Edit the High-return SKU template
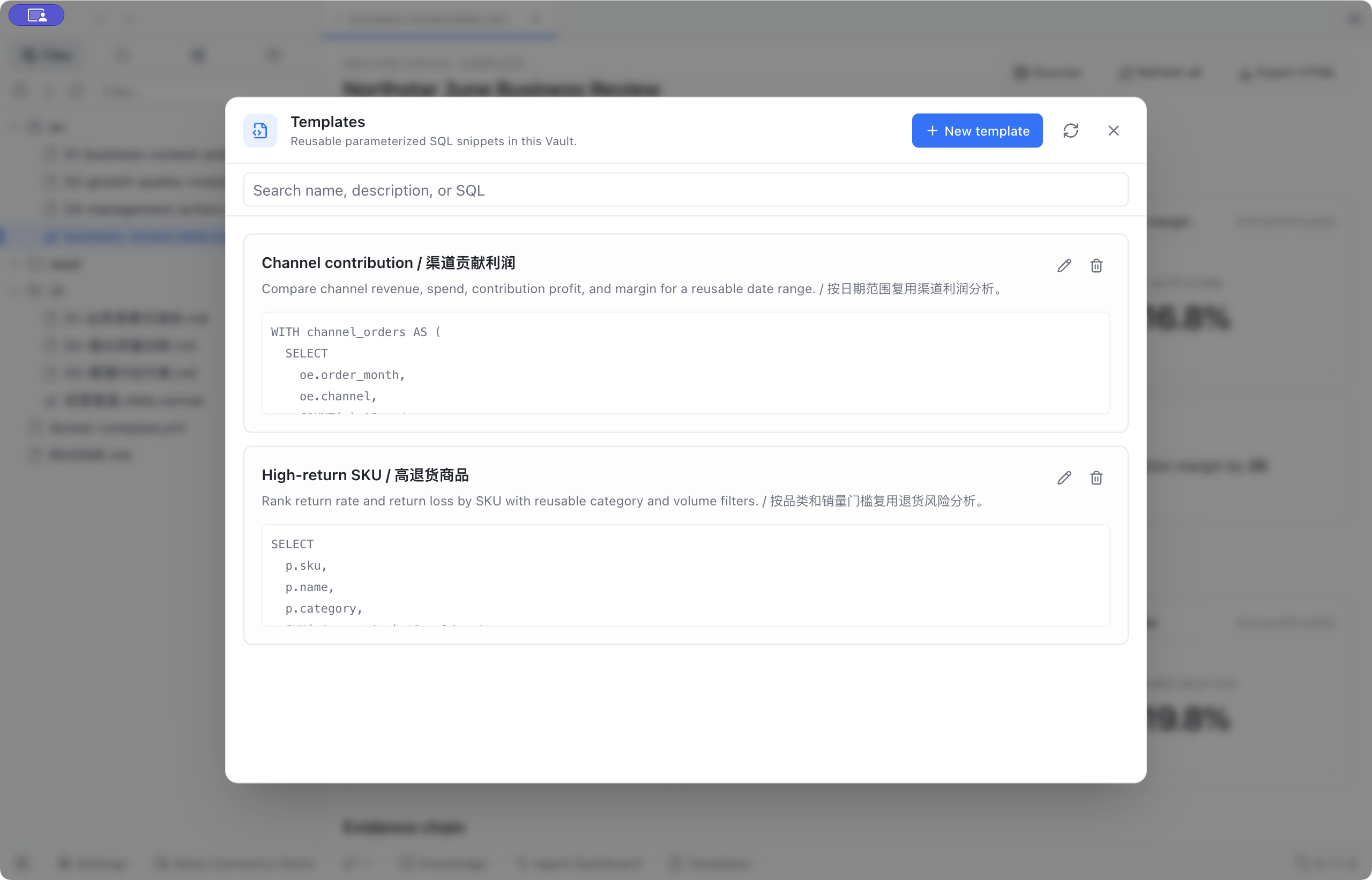The width and height of the screenshot is (1372, 880). pos(1064,478)
